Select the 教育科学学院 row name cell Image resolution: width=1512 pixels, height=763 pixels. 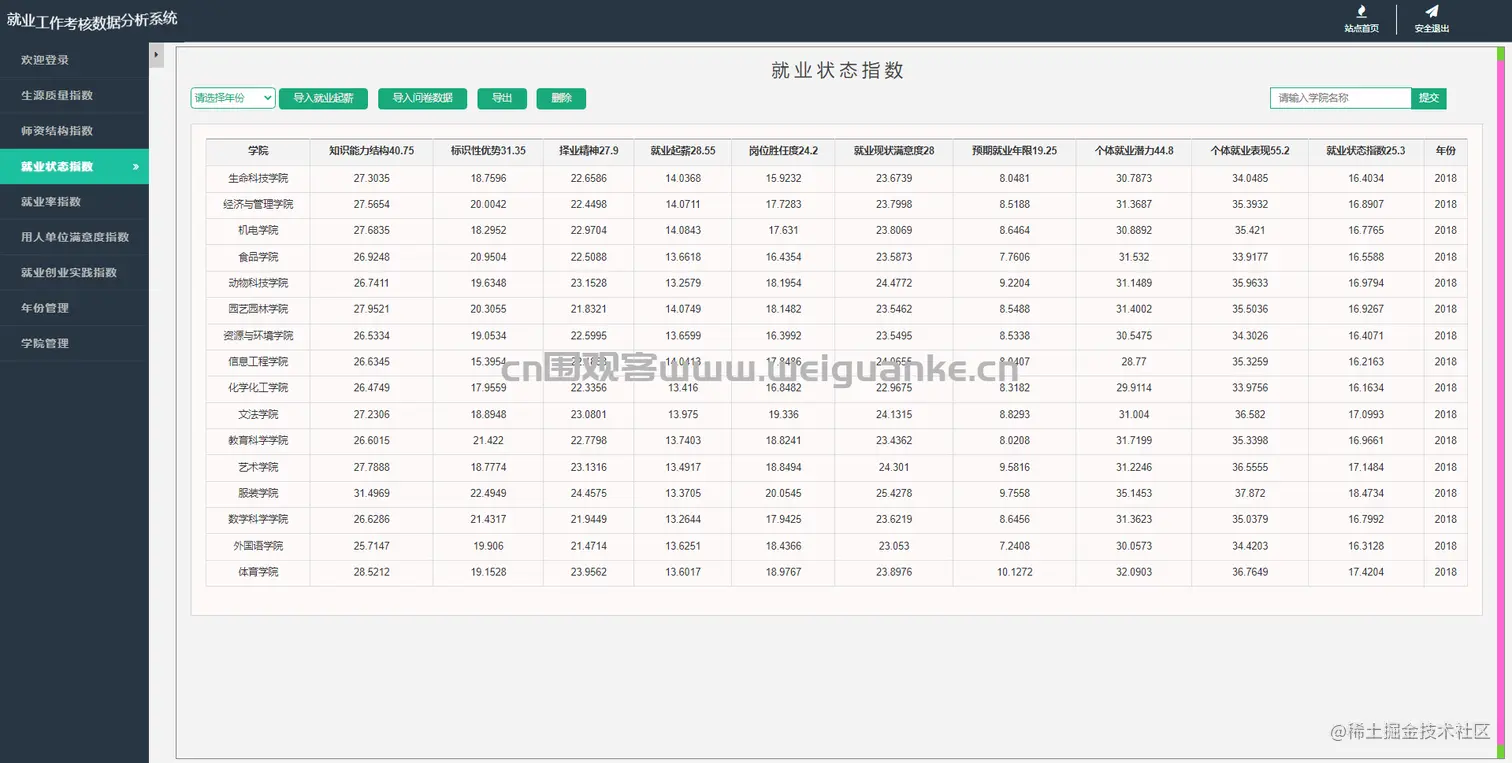[x=258, y=440]
